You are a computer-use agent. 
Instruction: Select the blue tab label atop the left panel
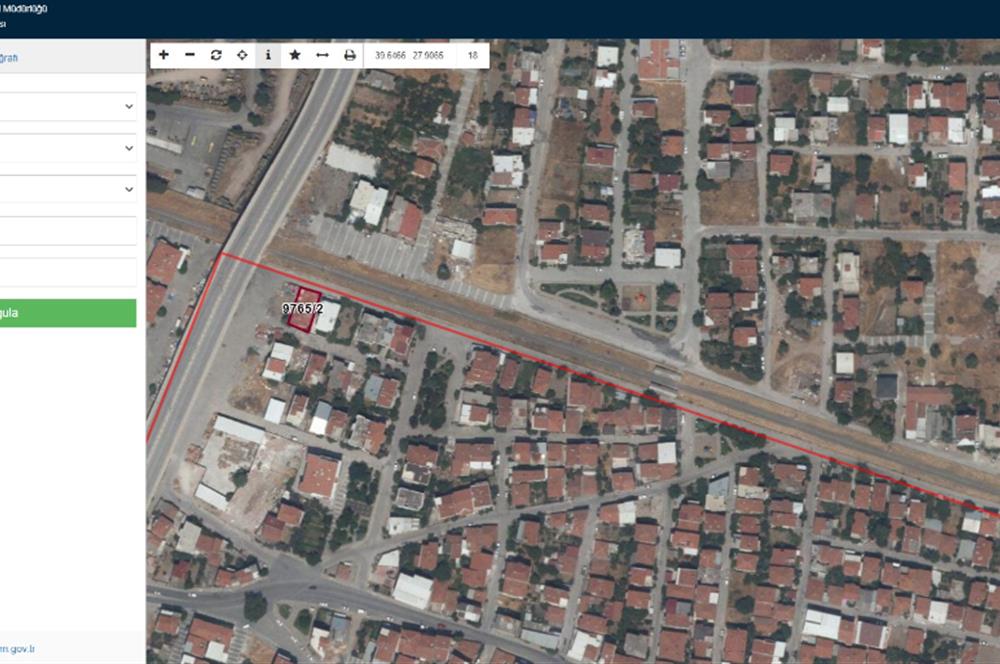click(10, 58)
